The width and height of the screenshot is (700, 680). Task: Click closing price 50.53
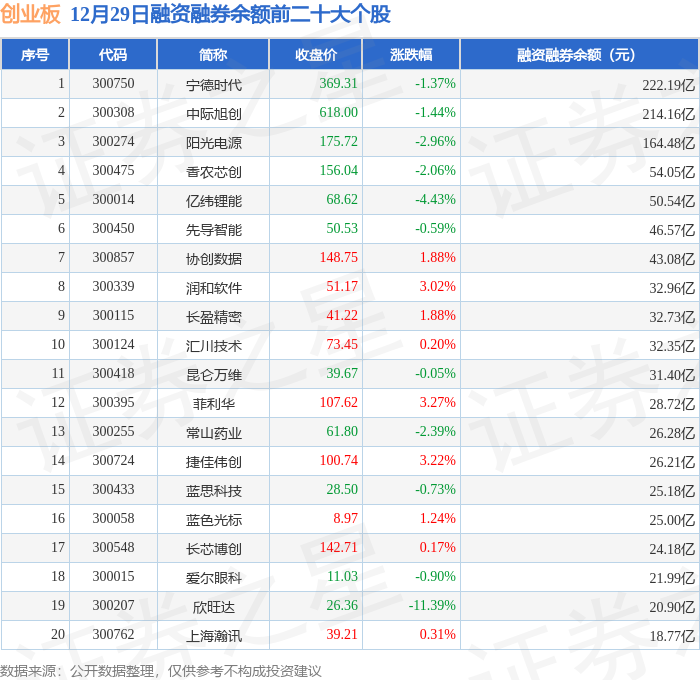click(342, 229)
